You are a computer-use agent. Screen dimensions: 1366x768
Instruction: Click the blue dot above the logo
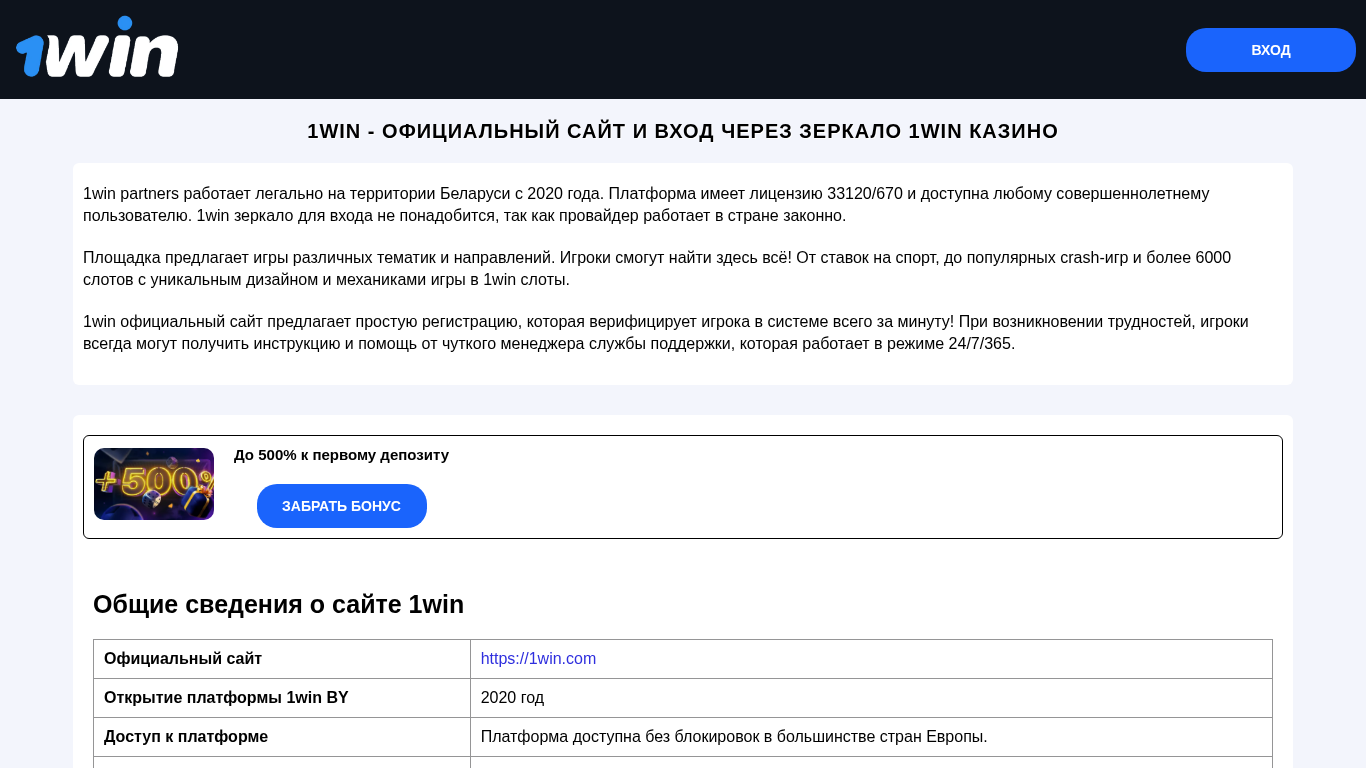[125, 23]
